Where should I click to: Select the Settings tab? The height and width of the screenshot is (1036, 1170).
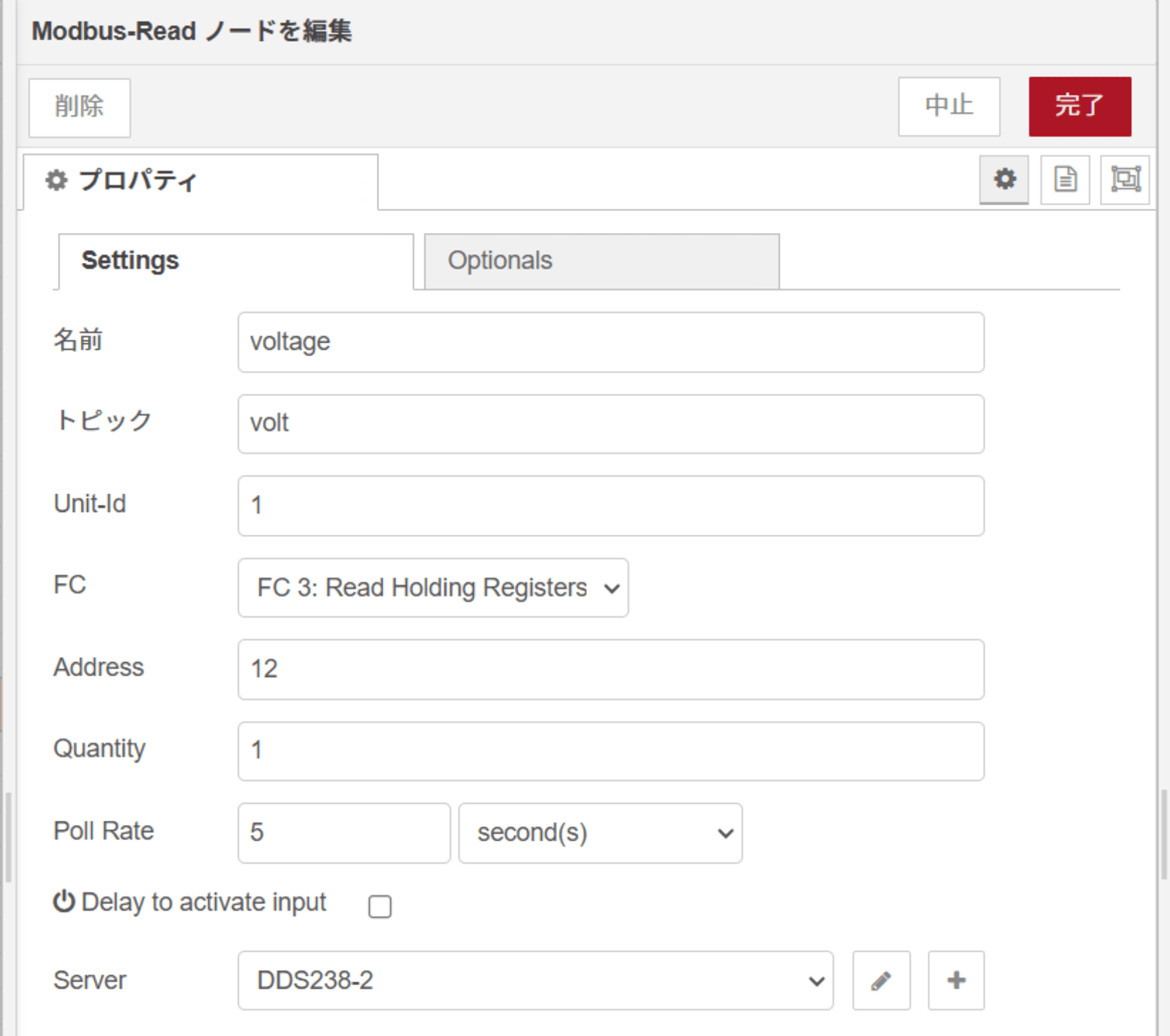tap(236, 261)
